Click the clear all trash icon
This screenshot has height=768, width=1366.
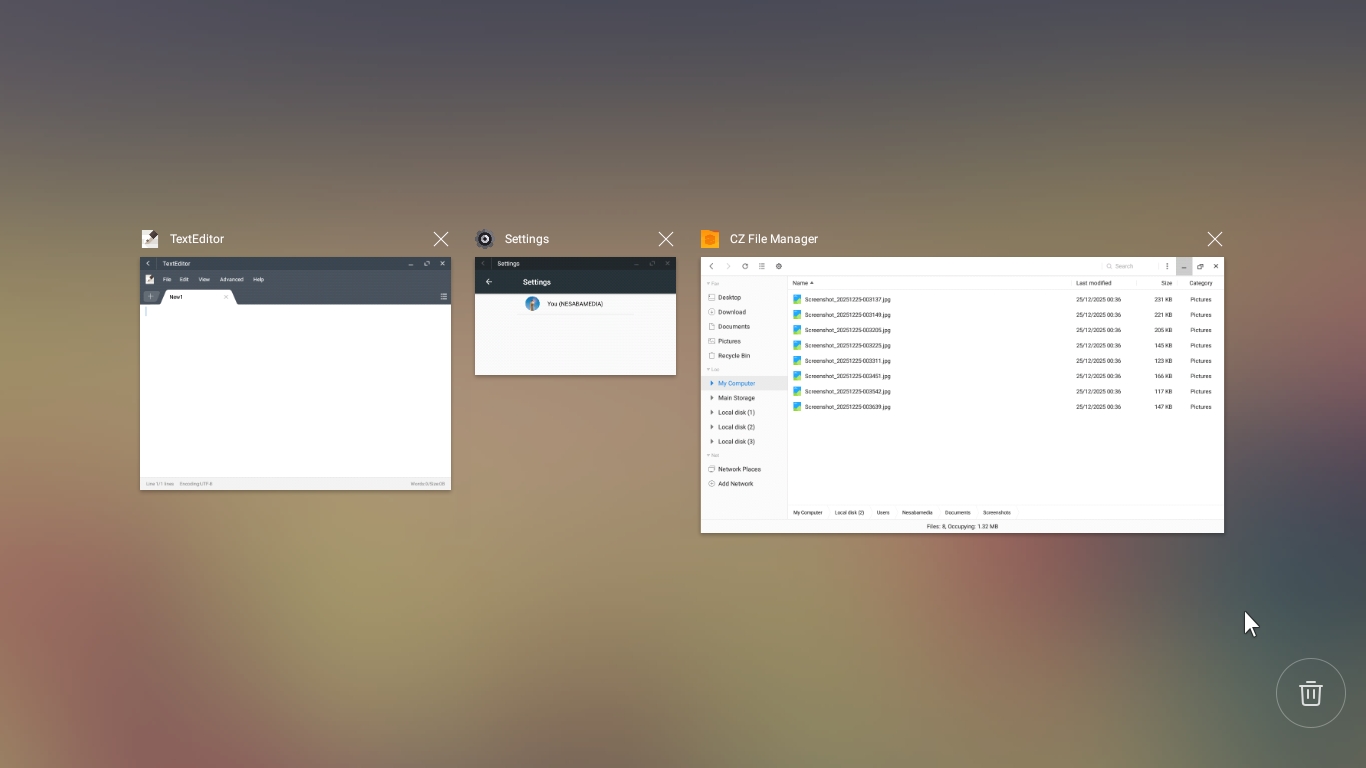click(1310, 693)
